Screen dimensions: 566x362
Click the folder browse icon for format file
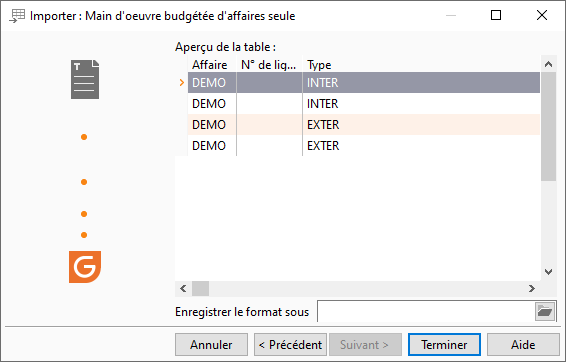545,311
